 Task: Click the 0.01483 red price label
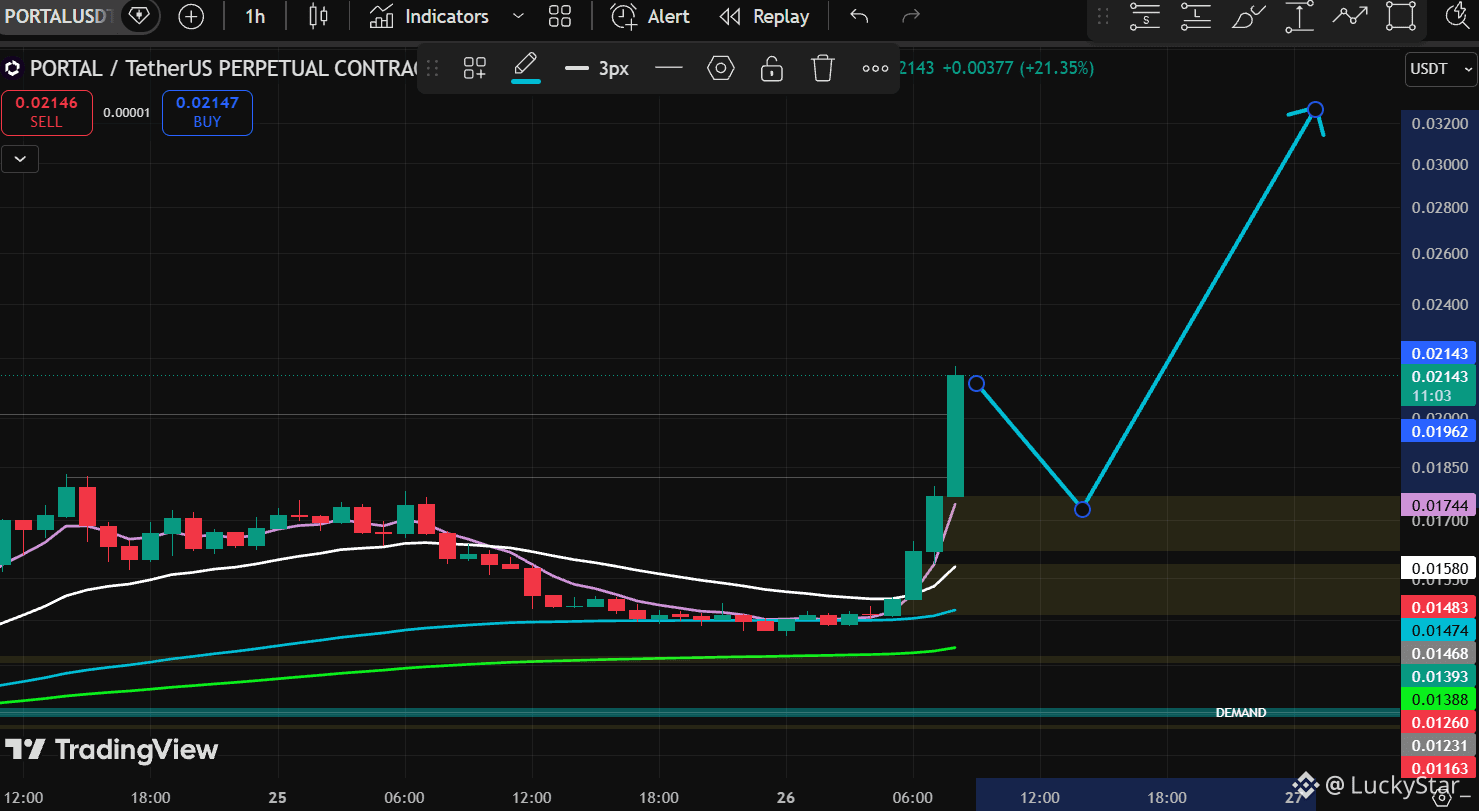point(1439,607)
